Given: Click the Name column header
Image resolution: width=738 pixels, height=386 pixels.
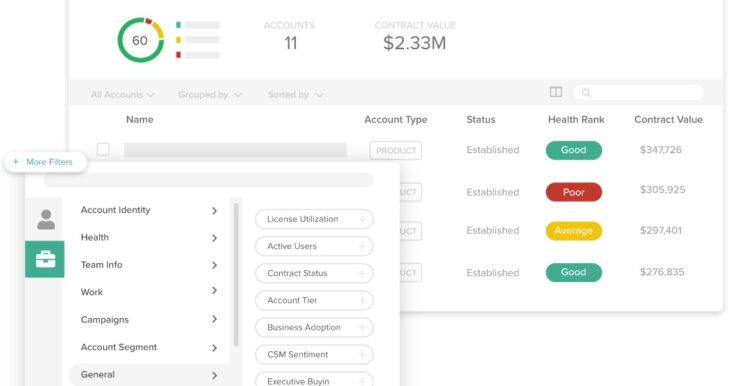Looking at the screenshot, I should (x=140, y=120).
